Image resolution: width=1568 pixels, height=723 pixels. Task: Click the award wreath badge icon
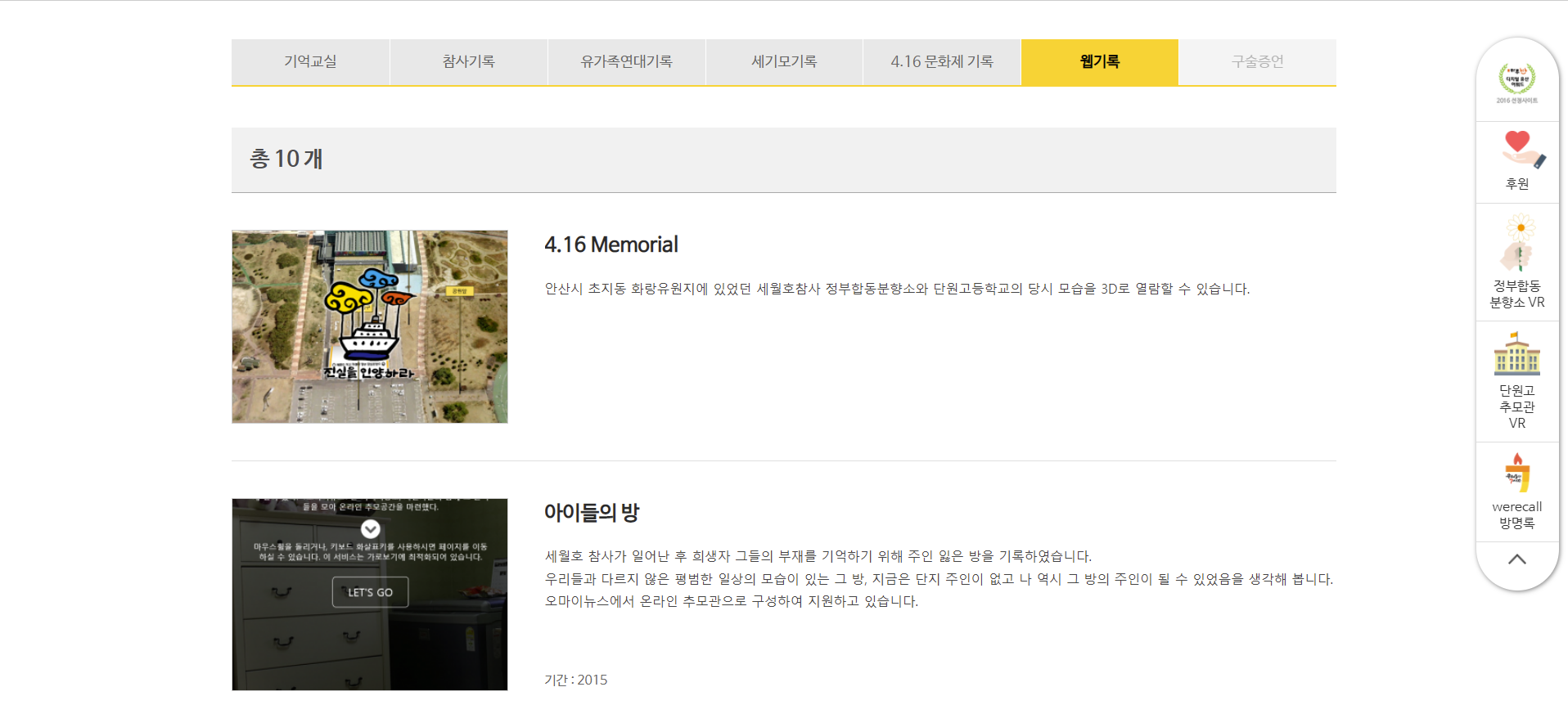click(1516, 79)
